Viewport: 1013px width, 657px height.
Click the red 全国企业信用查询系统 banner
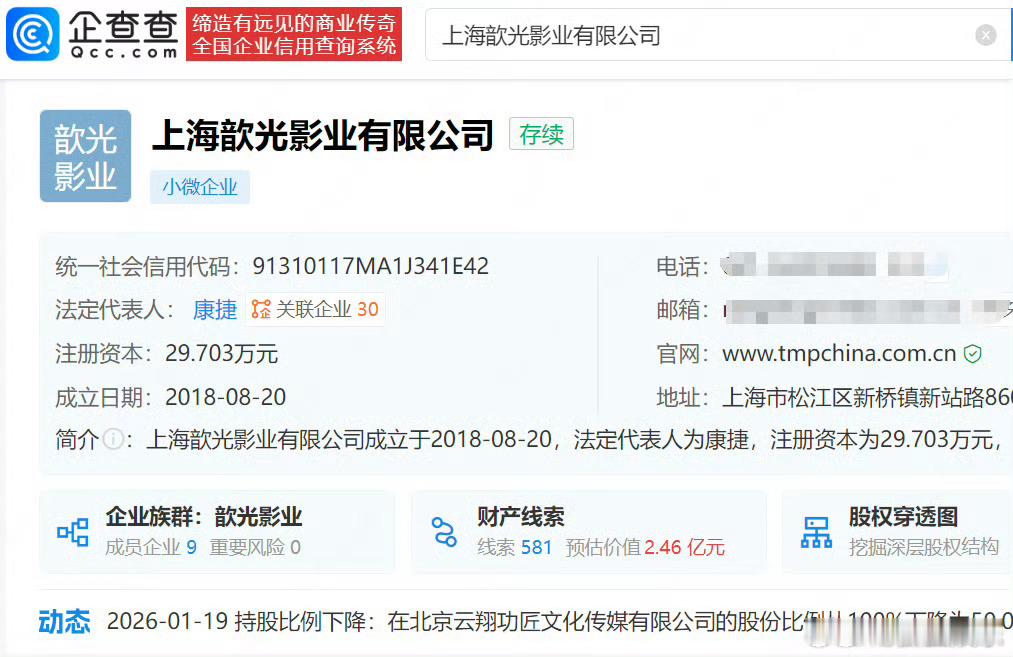tap(294, 34)
